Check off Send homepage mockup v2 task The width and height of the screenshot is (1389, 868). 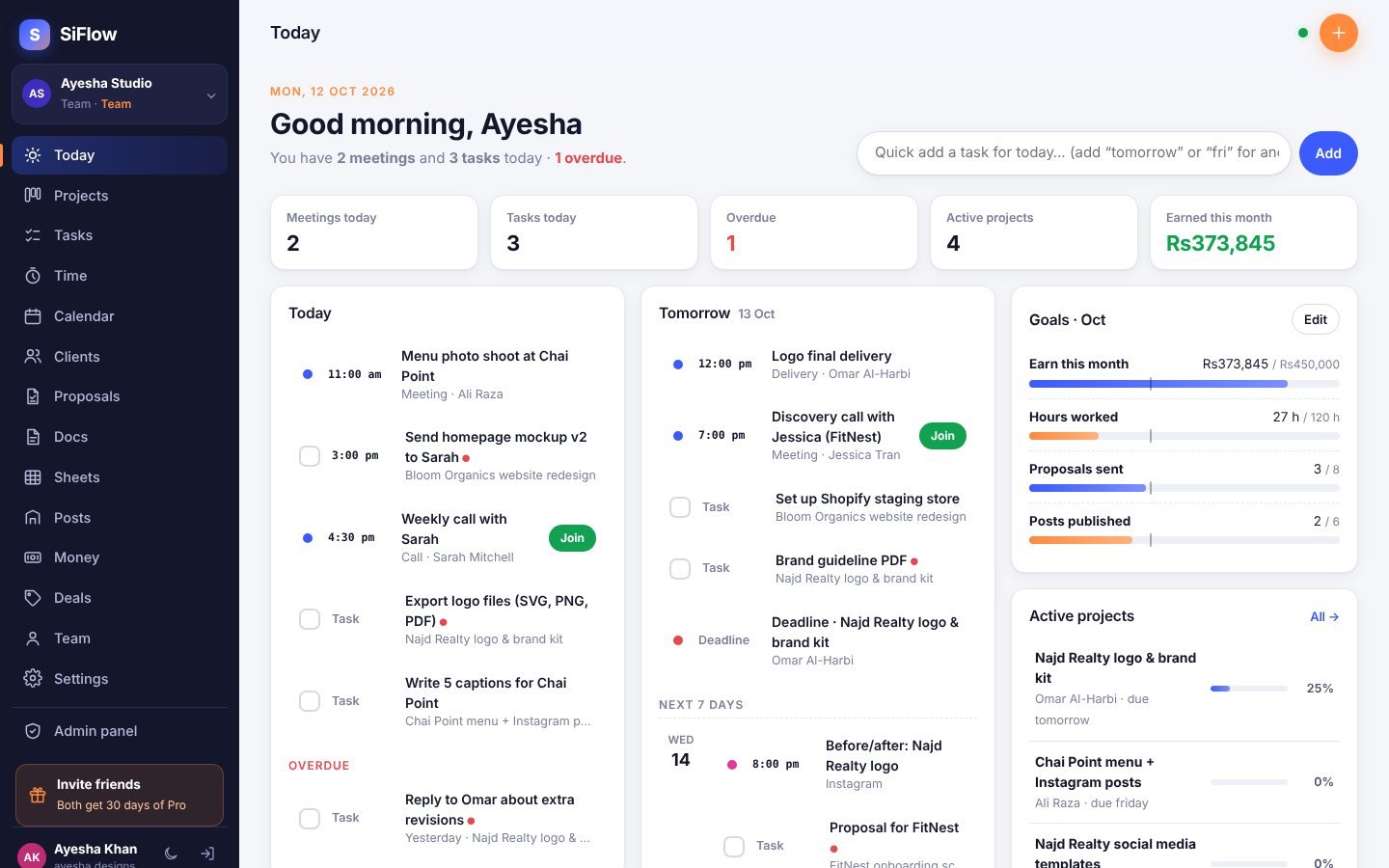coord(310,456)
